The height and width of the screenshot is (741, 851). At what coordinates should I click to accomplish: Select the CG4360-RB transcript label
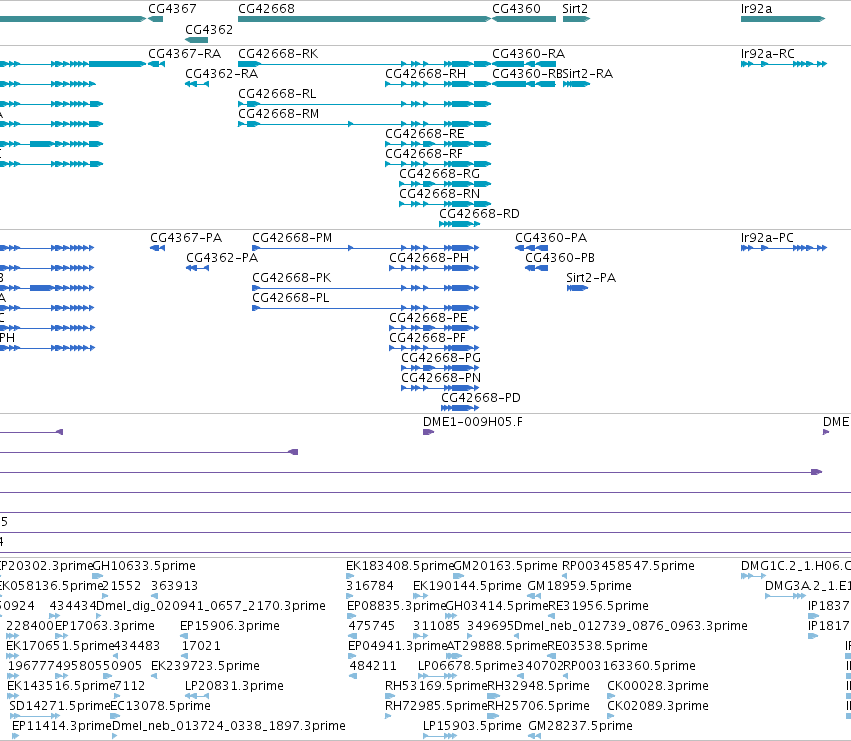[x=527, y=74]
